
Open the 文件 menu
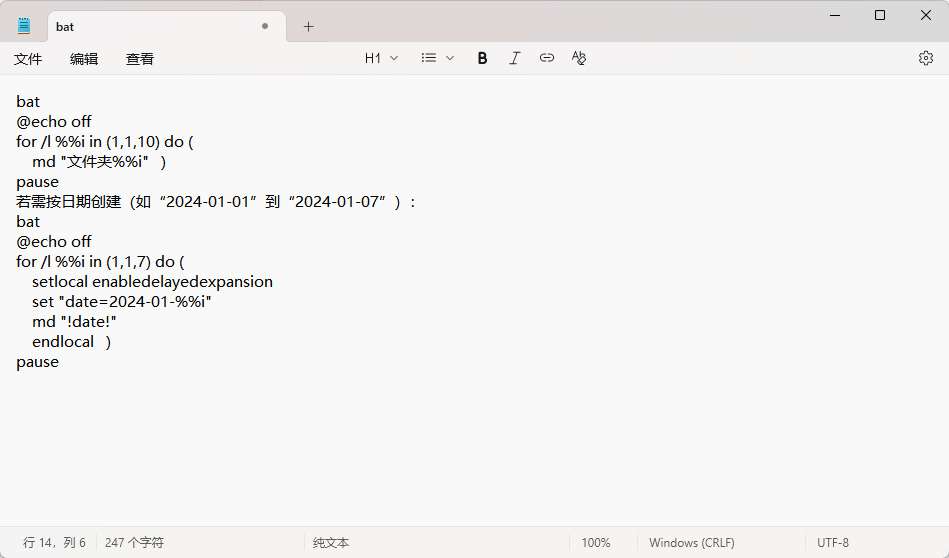[x=28, y=59]
